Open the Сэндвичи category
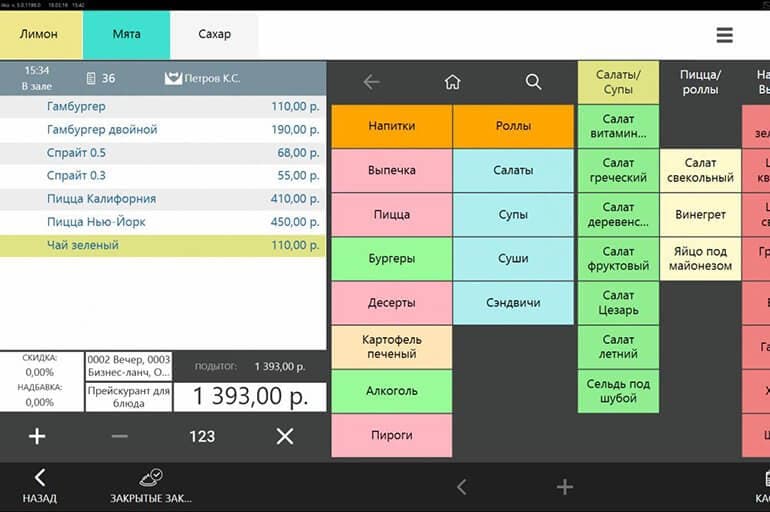Viewport: 770px width, 512px height. click(513, 303)
